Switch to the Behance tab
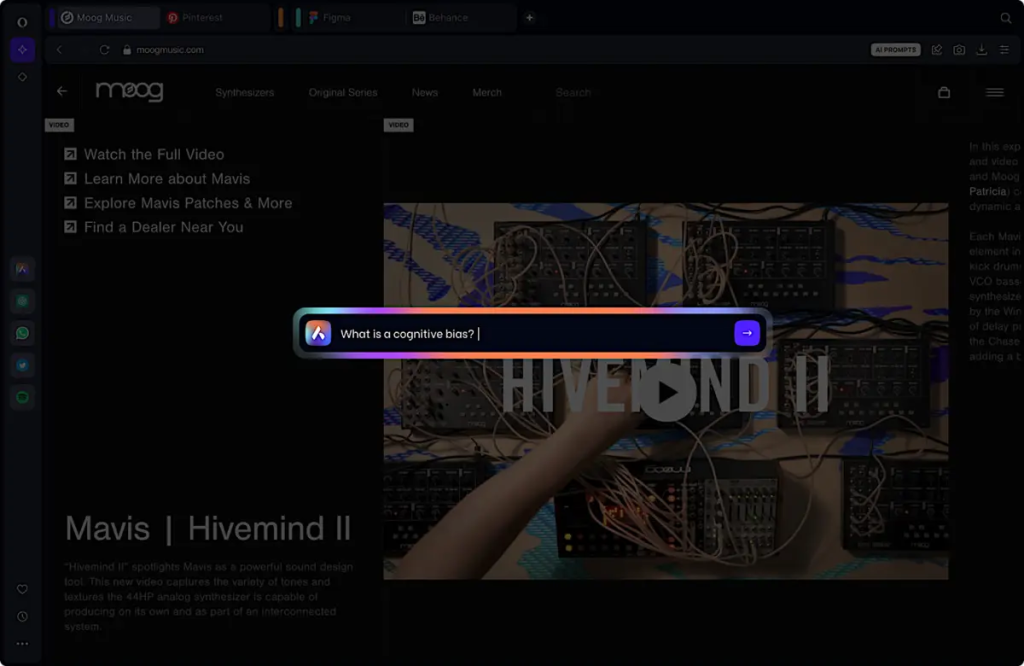The height and width of the screenshot is (666, 1024). click(x=461, y=18)
